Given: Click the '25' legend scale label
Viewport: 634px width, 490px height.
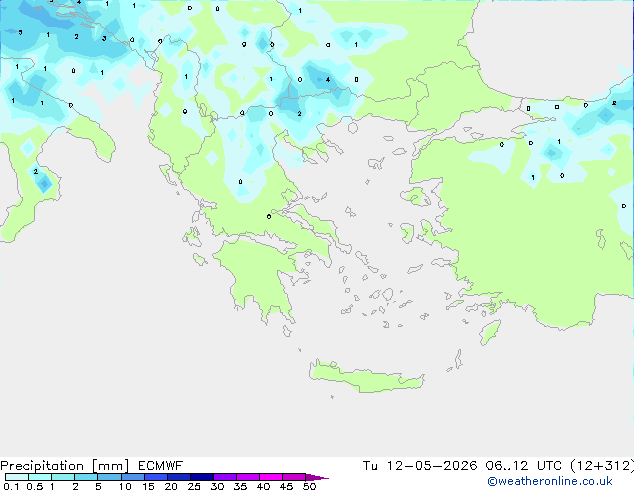Looking at the screenshot, I should pyautogui.click(x=194, y=486).
